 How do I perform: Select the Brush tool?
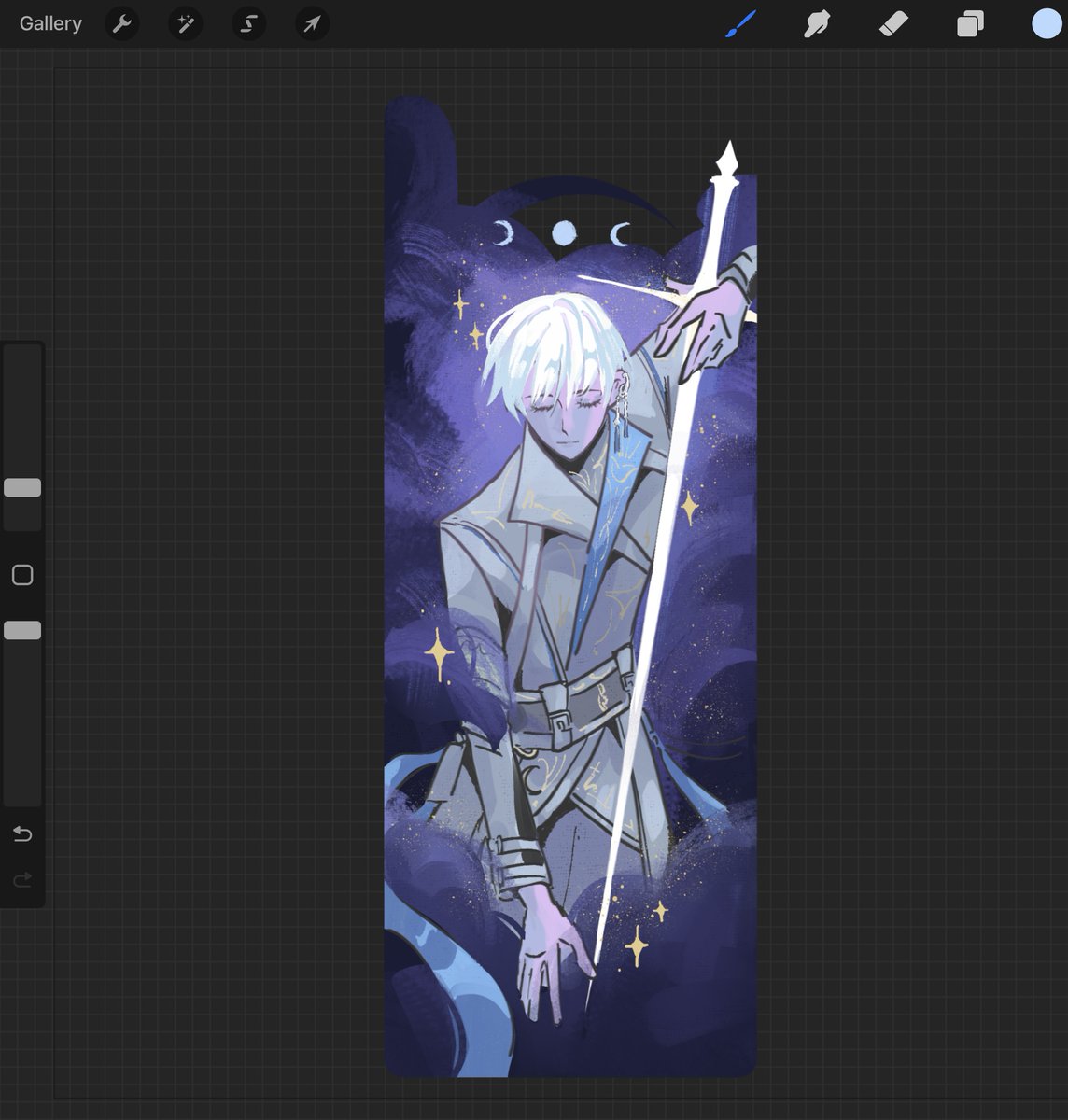pos(740,23)
